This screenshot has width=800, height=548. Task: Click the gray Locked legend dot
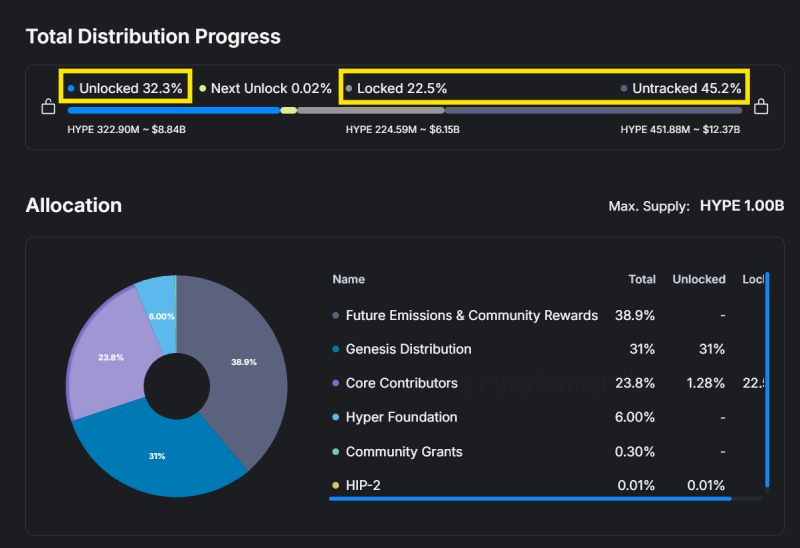tap(349, 89)
